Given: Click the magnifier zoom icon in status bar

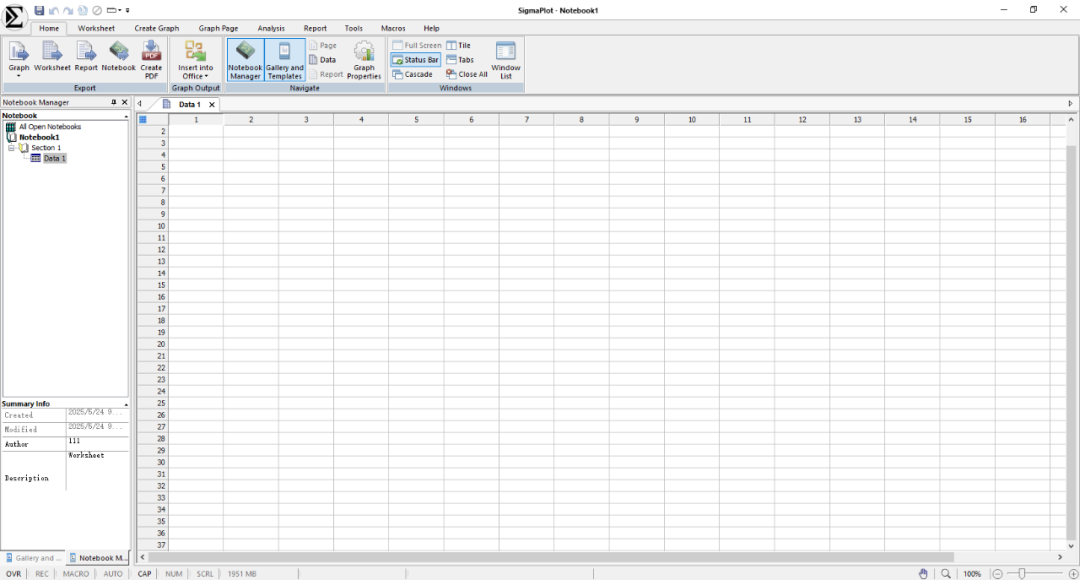Looking at the screenshot, I should 946,574.
